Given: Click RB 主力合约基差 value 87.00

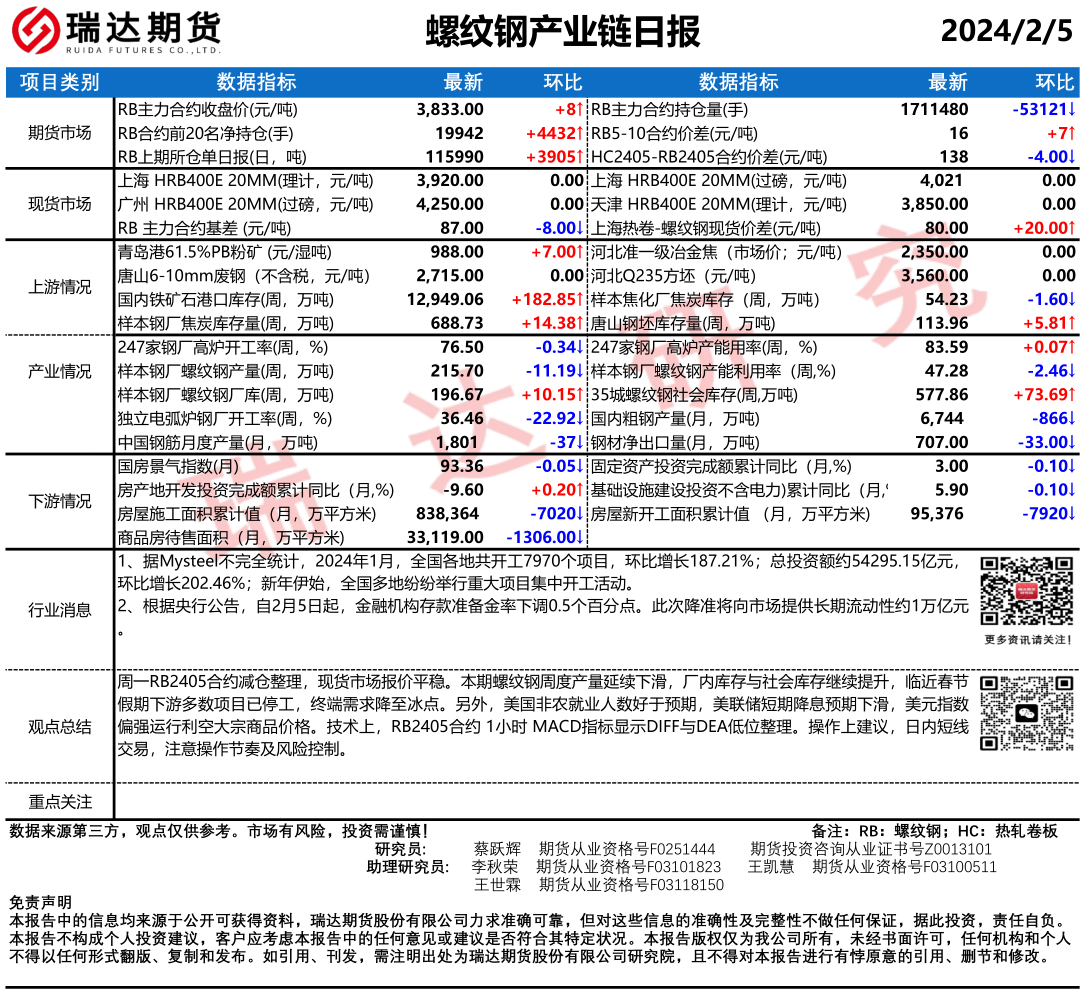Looking at the screenshot, I should tap(462, 228).
